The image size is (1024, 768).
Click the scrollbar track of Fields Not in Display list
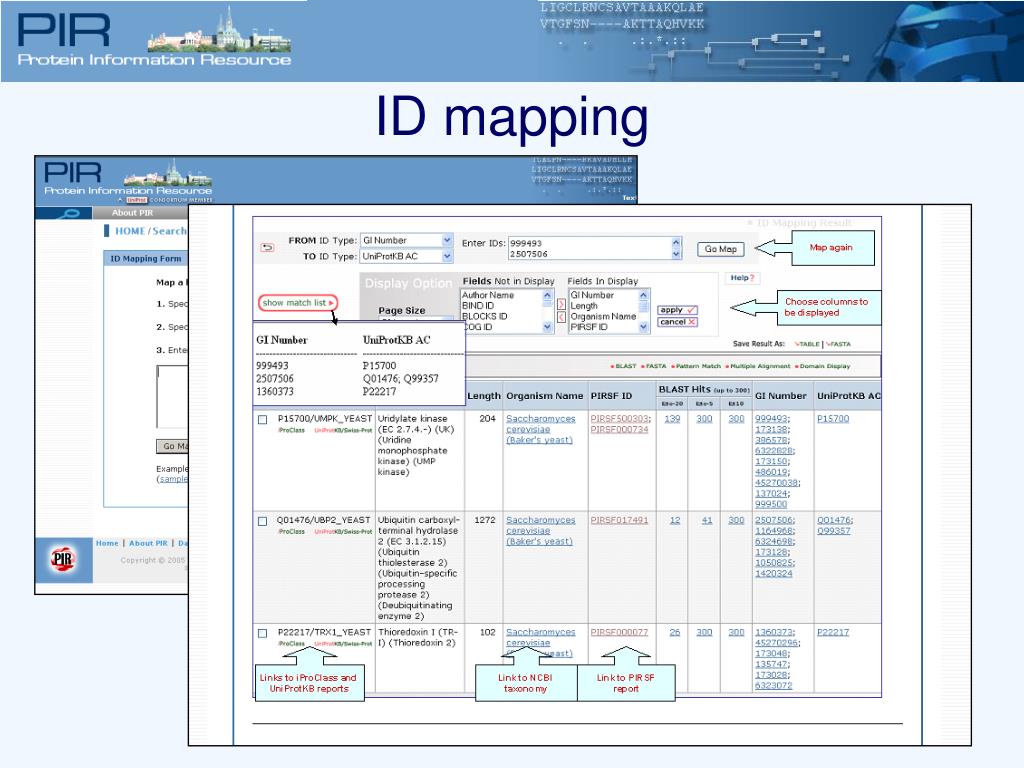tap(547, 312)
